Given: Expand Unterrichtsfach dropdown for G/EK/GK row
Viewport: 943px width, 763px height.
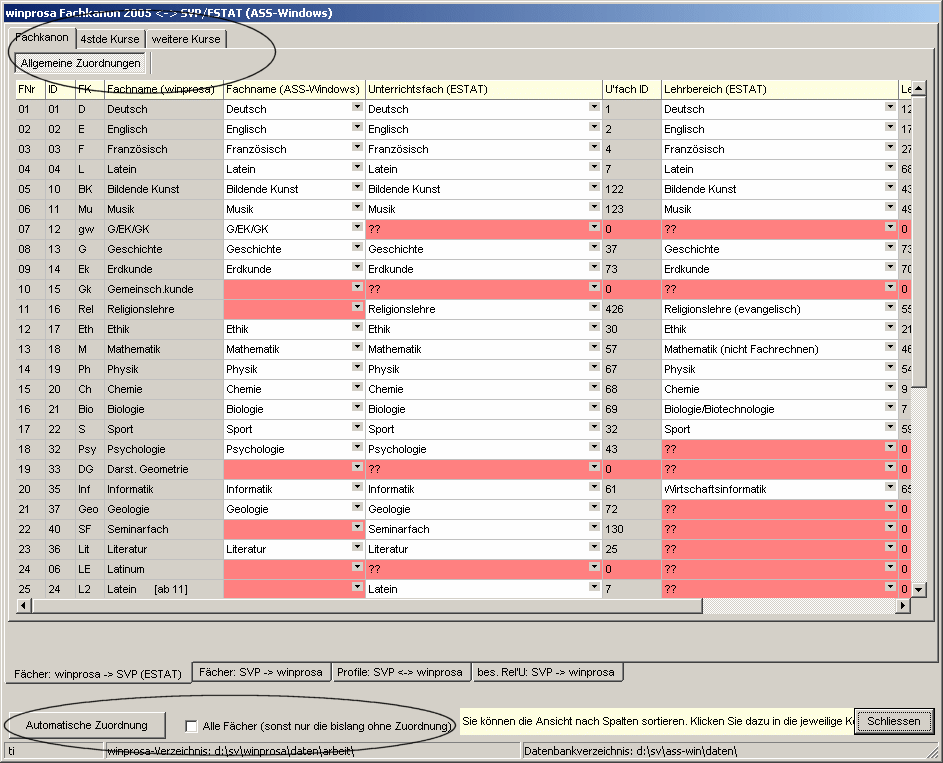Looking at the screenshot, I should (x=593, y=228).
